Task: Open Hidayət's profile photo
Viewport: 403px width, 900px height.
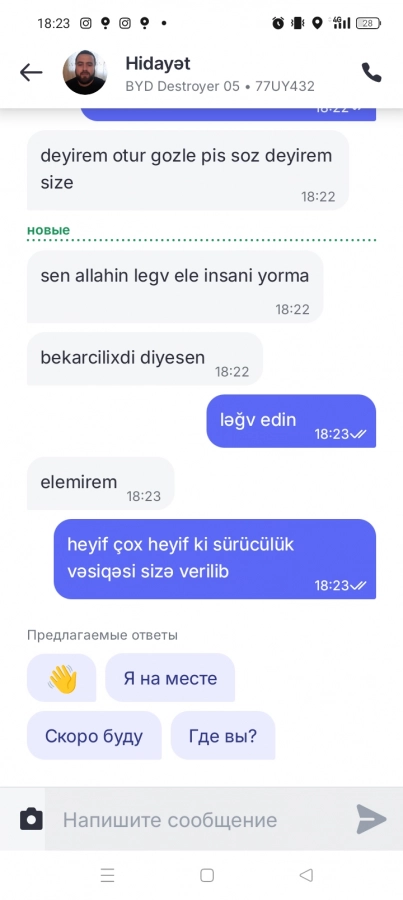Action: (x=84, y=72)
